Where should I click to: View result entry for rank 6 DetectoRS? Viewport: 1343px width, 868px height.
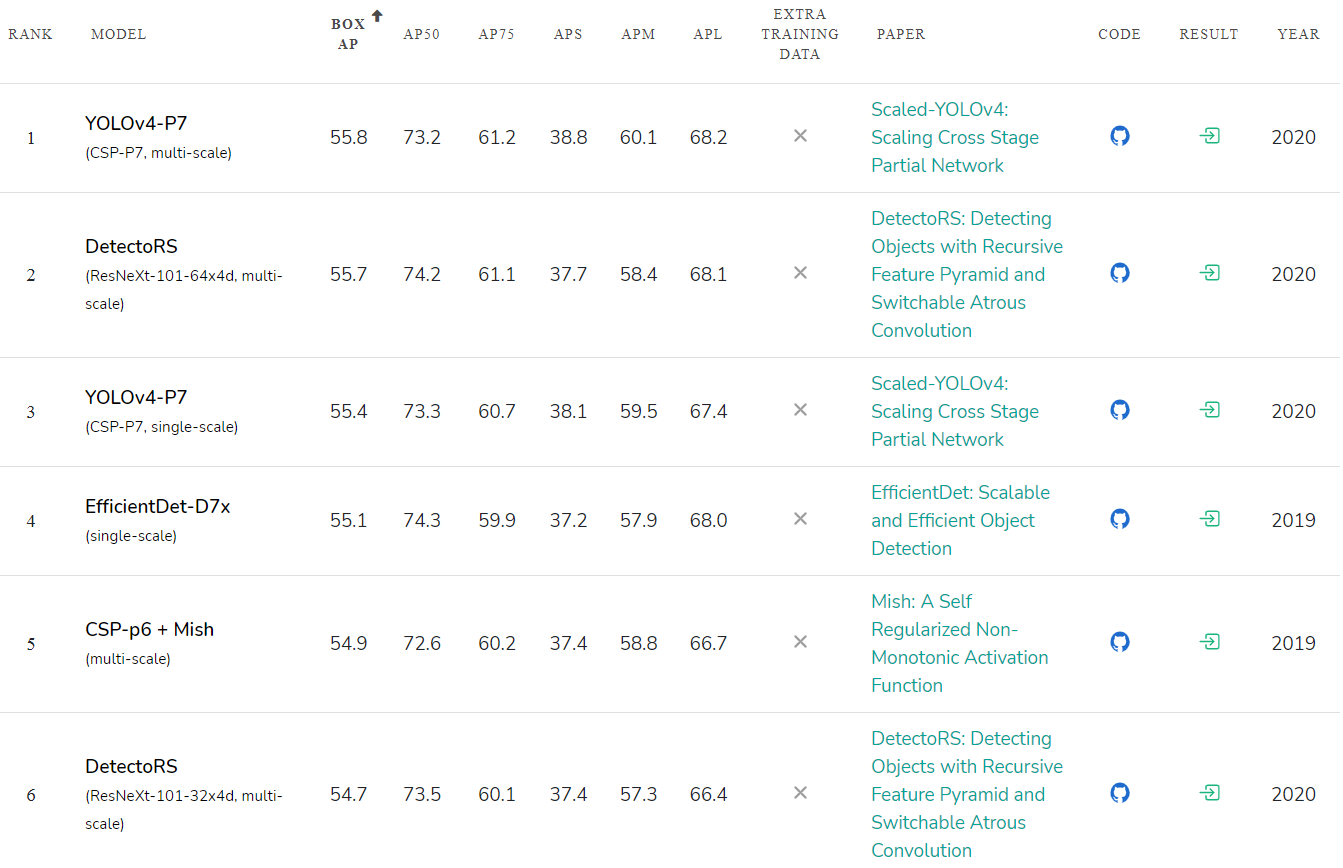(x=1209, y=793)
